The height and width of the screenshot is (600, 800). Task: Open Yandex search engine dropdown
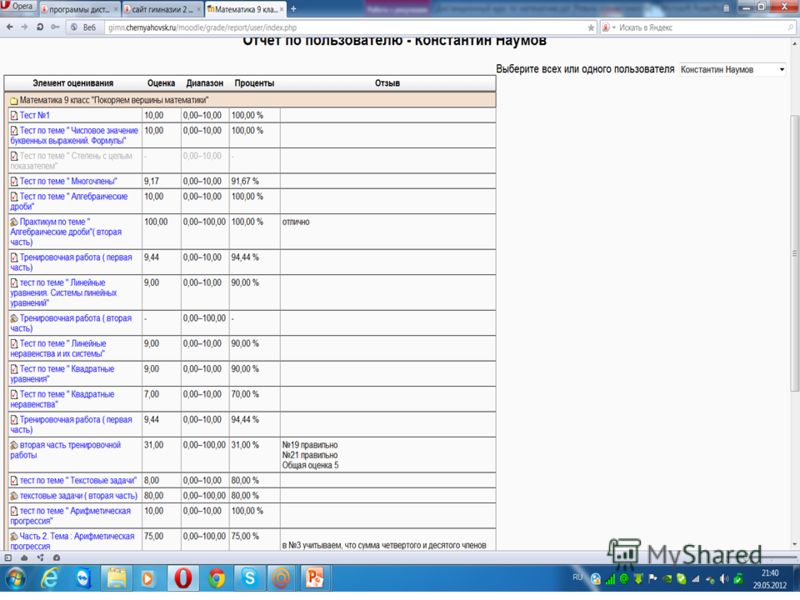click(x=608, y=28)
